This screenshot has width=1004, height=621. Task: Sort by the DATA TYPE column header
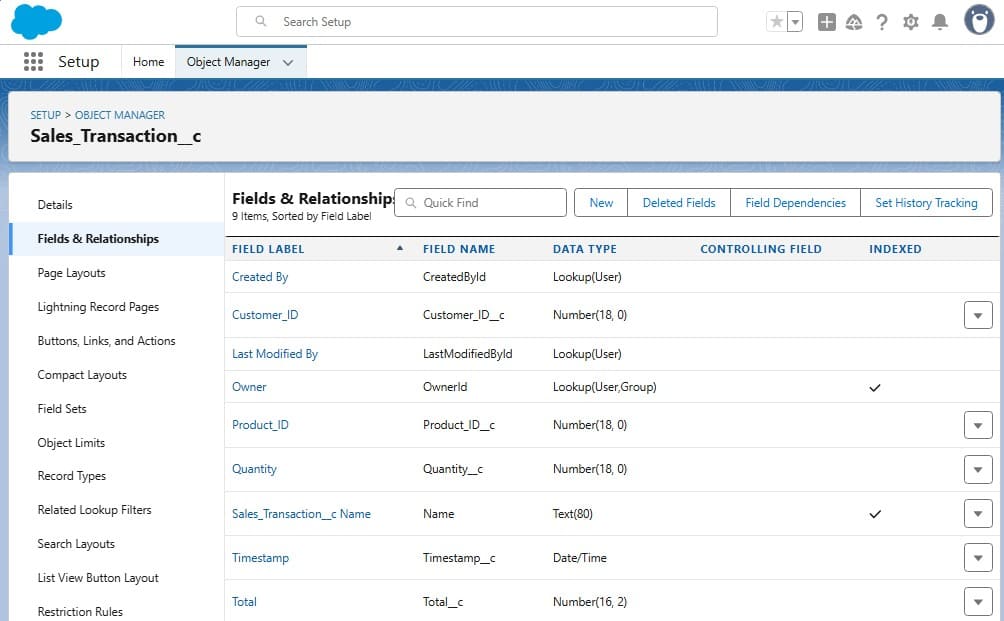[585, 249]
